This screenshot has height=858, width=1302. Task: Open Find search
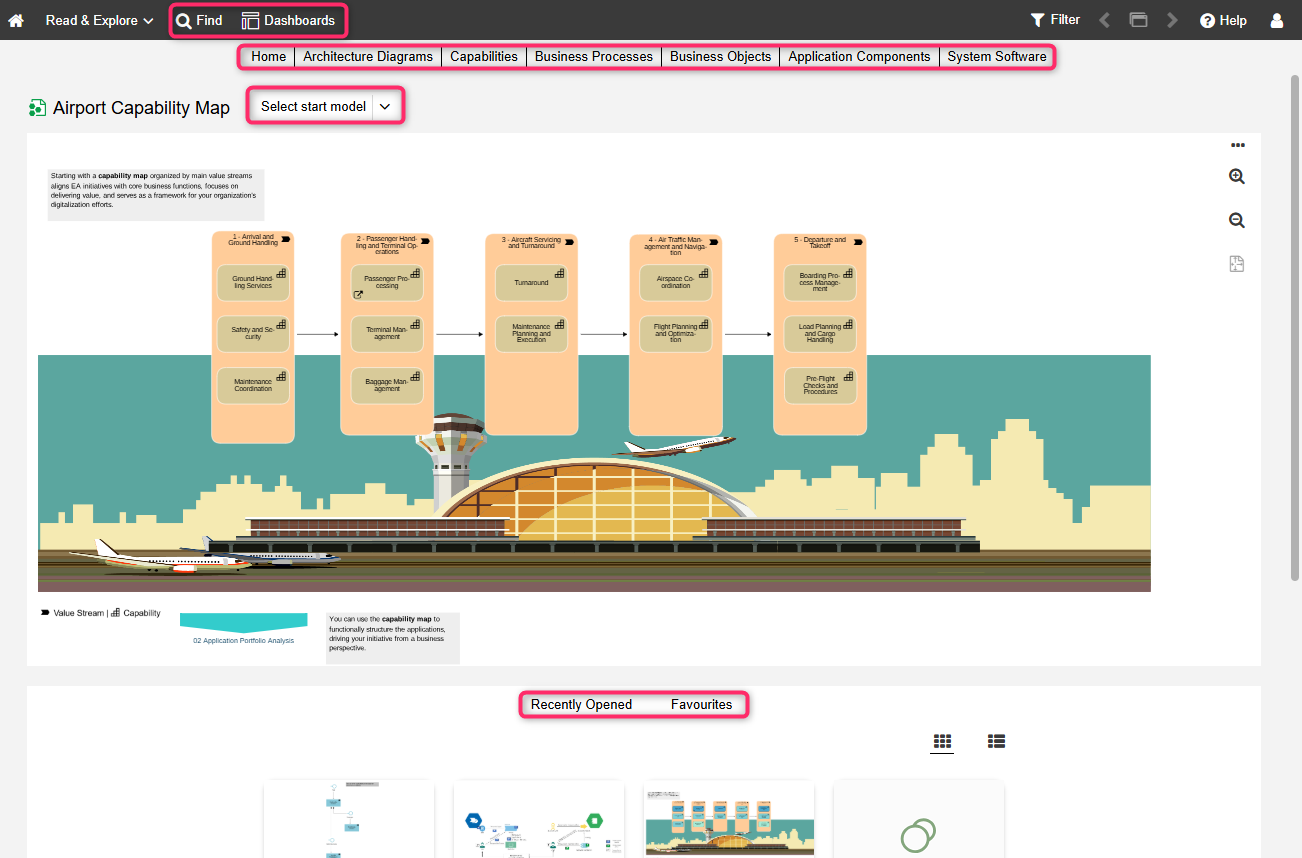click(200, 20)
